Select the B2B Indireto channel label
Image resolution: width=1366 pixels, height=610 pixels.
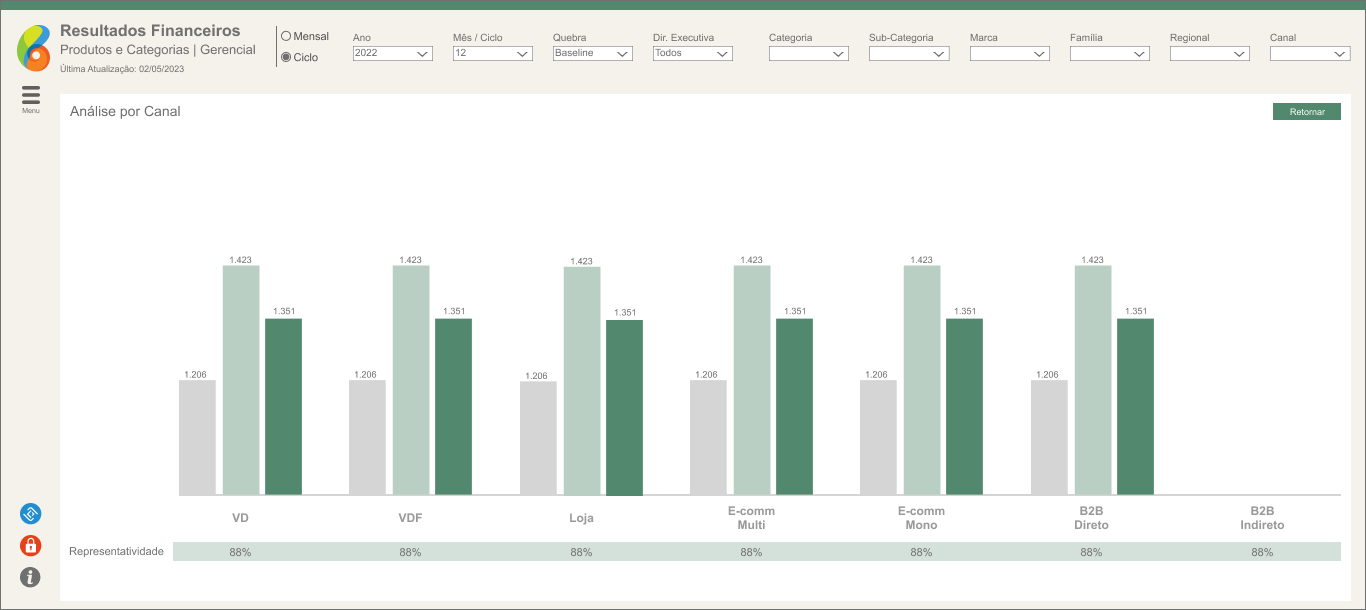[1262, 518]
